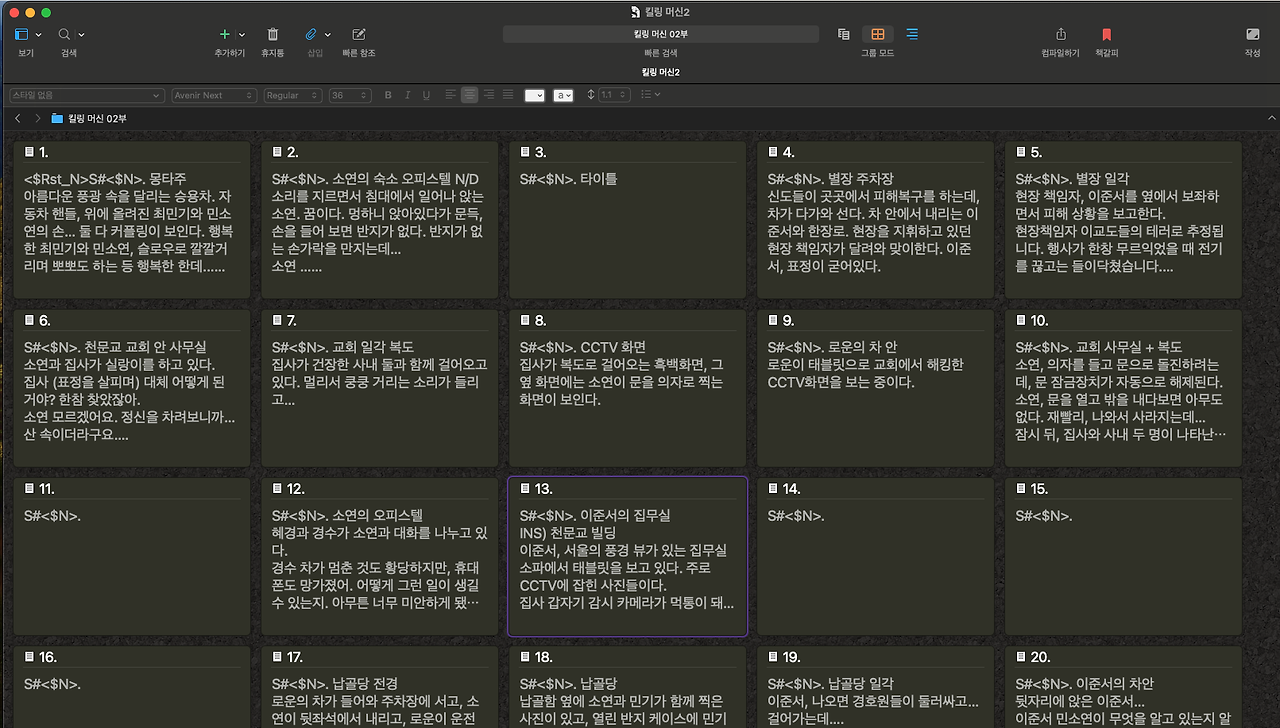The width and height of the screenshot is (1280, 728).
Task: Toggle bold text formatting
Action: [388, 95]
